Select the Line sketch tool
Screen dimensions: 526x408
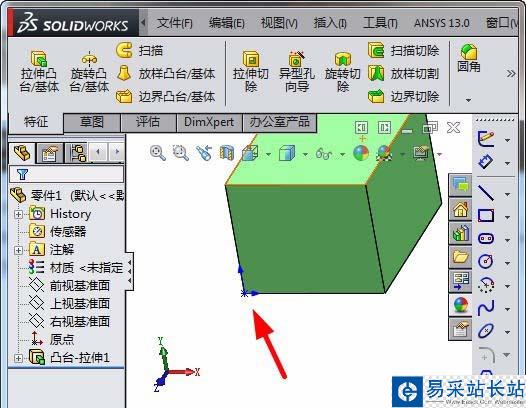486,193
